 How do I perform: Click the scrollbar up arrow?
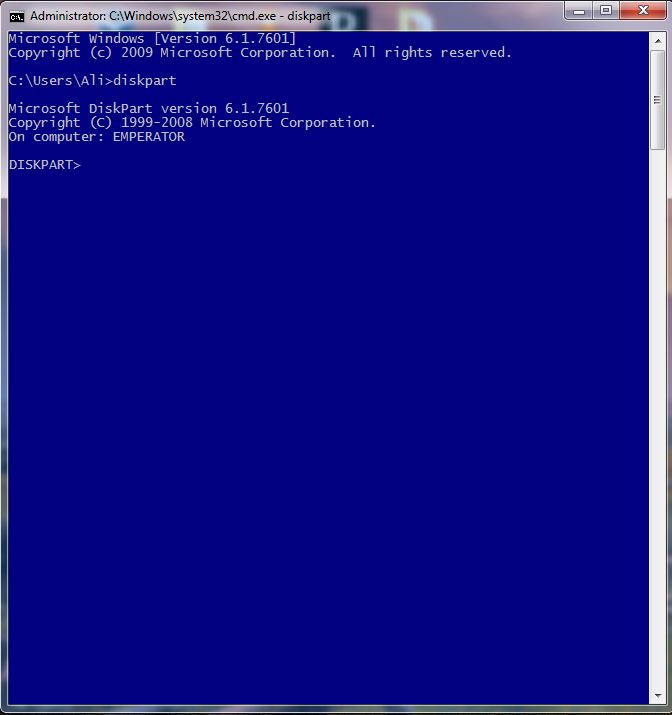(658, 41)
